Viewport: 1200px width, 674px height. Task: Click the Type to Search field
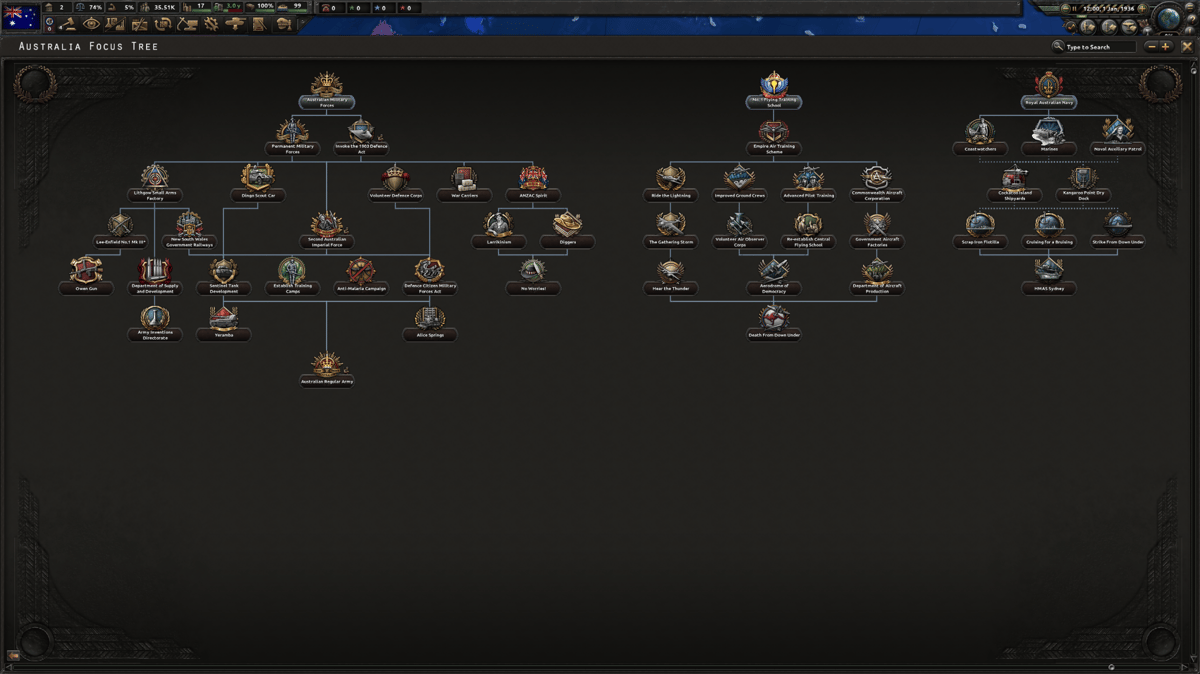pyautogui.click(x=1100, y=47)
